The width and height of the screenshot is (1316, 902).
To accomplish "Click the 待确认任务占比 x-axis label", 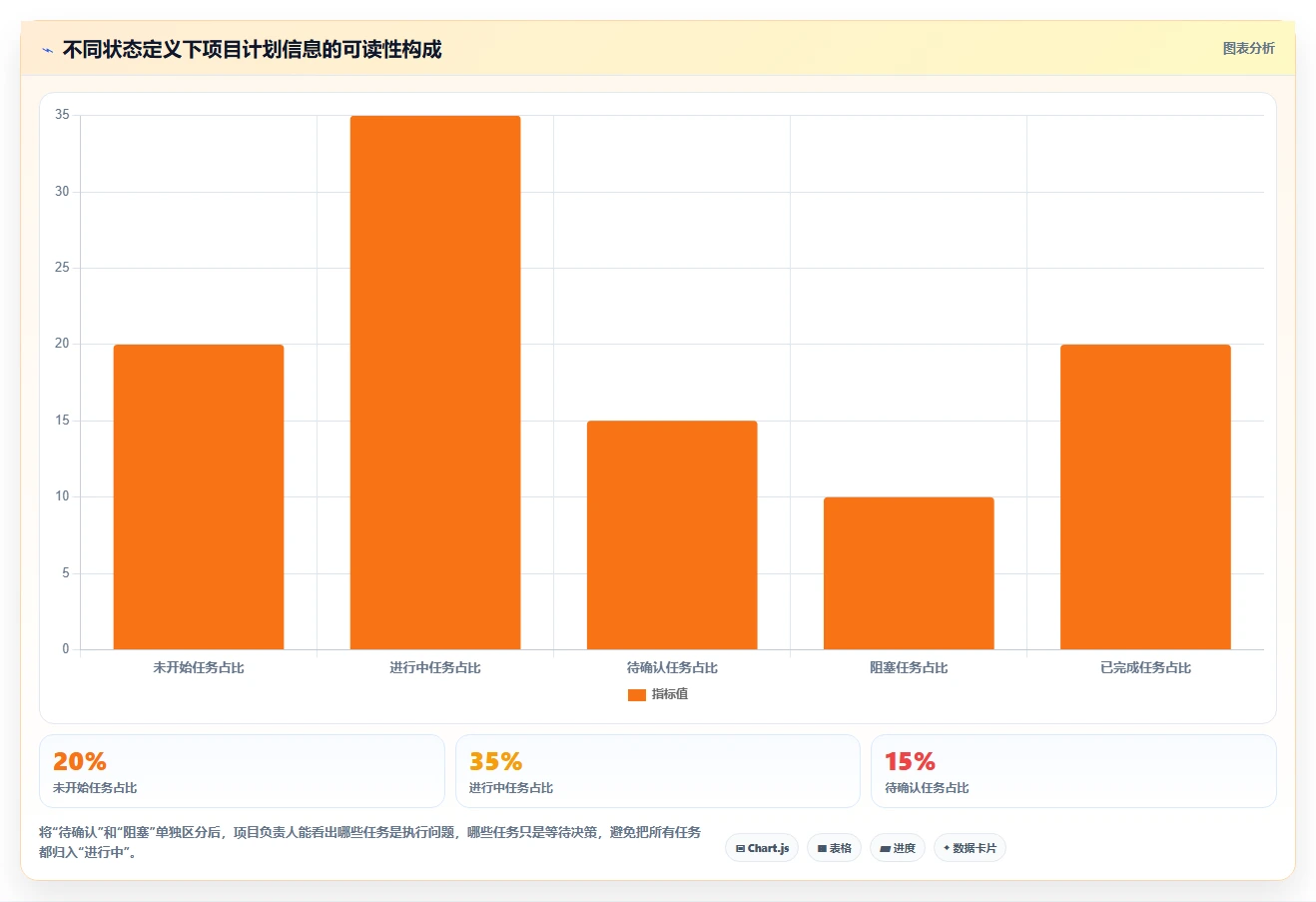I will pyautogui.click(x=672, y=667).
